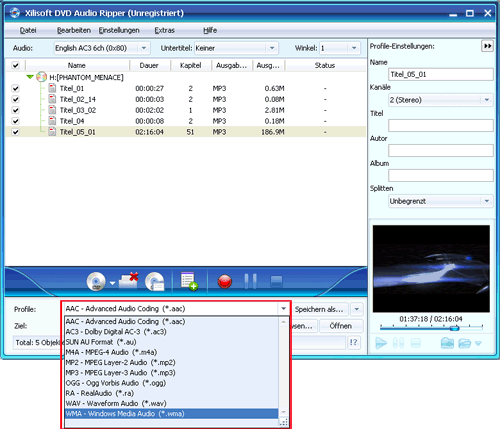
Task: Click the Name column header
Action: tap(77, 65)
